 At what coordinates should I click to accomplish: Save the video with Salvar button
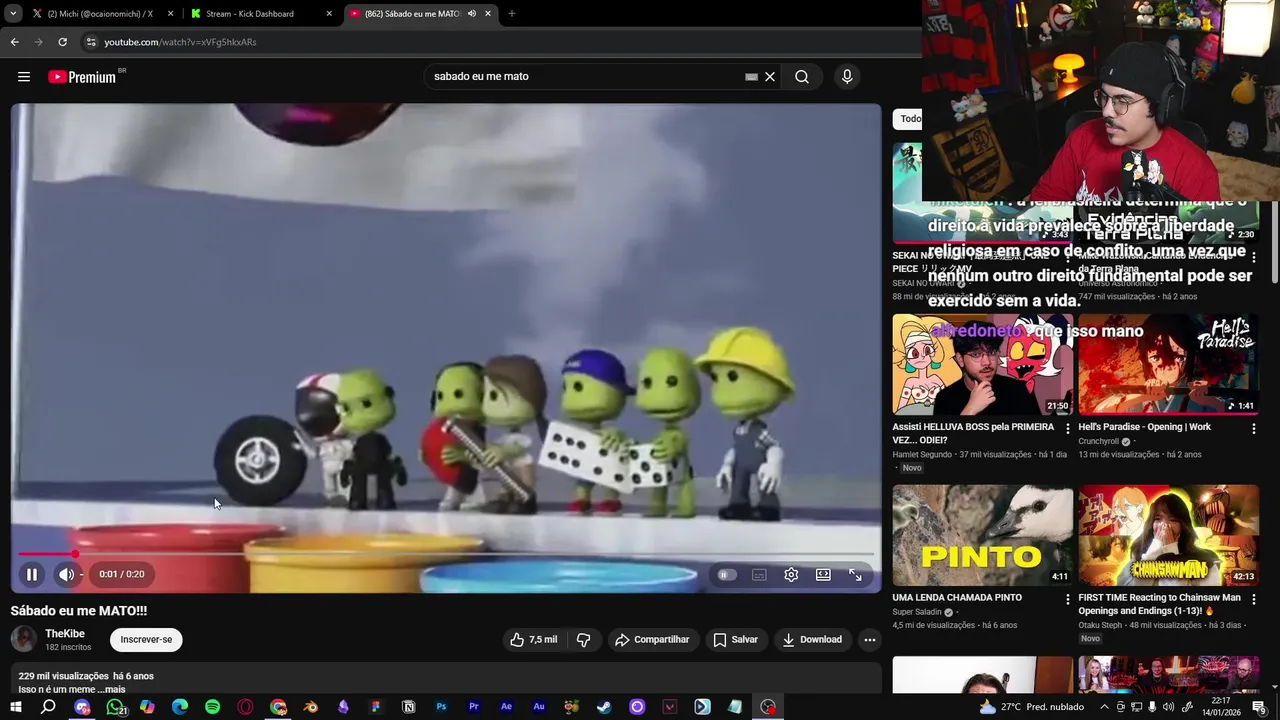pyautogui.click(x=735, y=640)
